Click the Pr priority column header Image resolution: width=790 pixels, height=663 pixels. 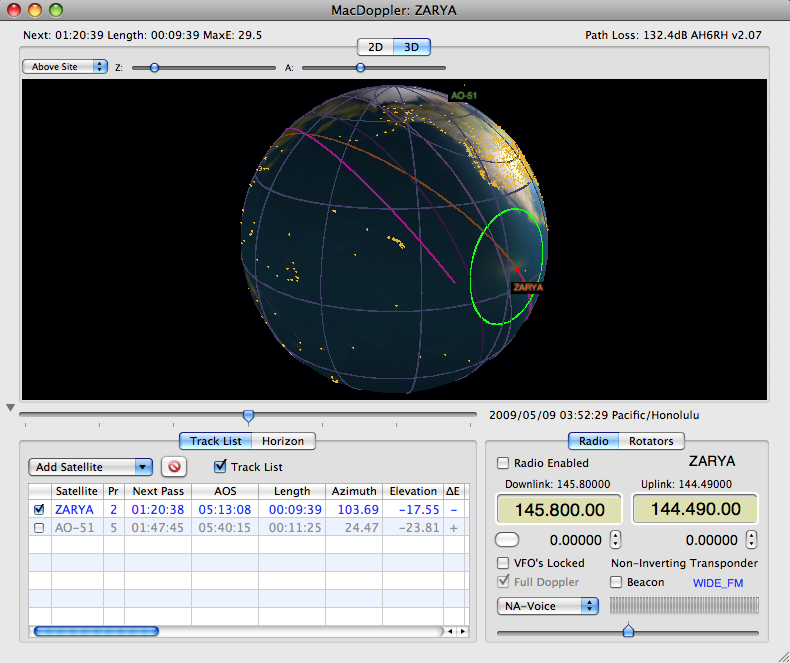[x=114, y=491]
